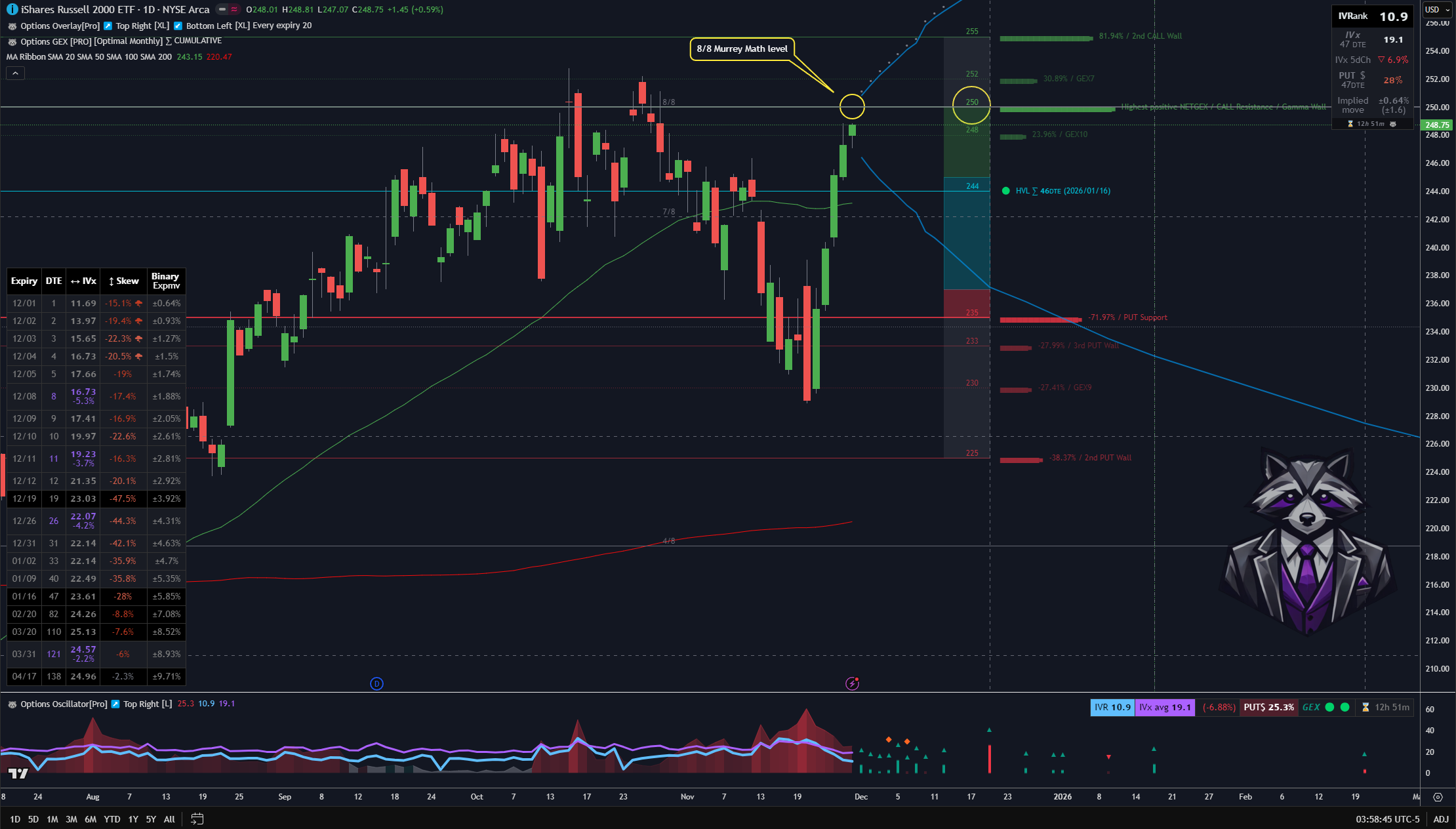
Task: Open the USD currency dropdown
Action: [x=1437, y=9]
